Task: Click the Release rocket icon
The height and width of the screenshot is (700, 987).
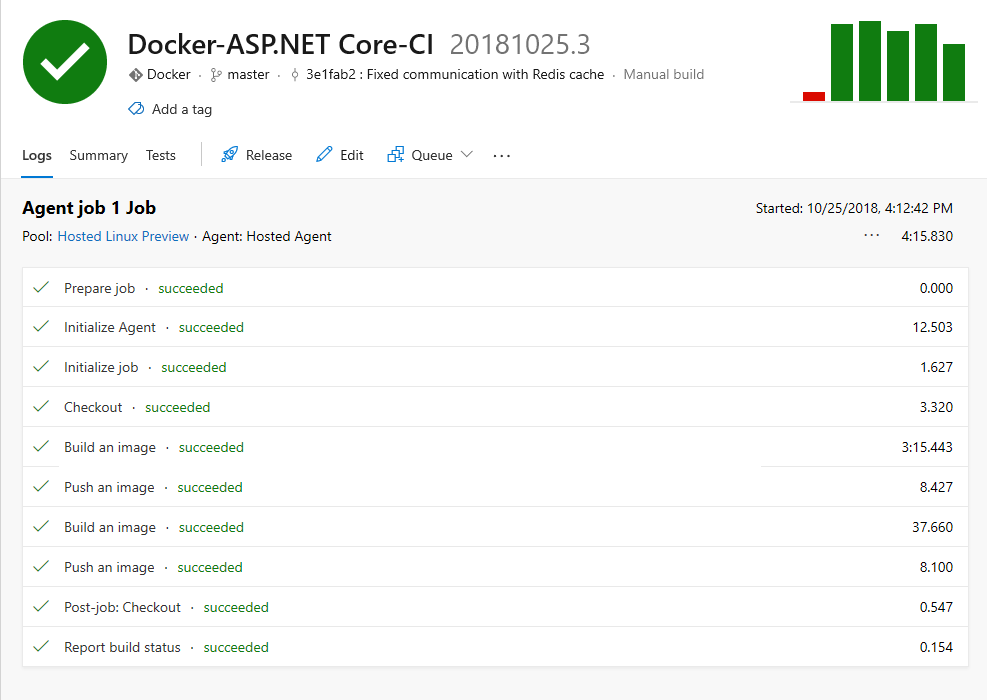Action: 230,155
